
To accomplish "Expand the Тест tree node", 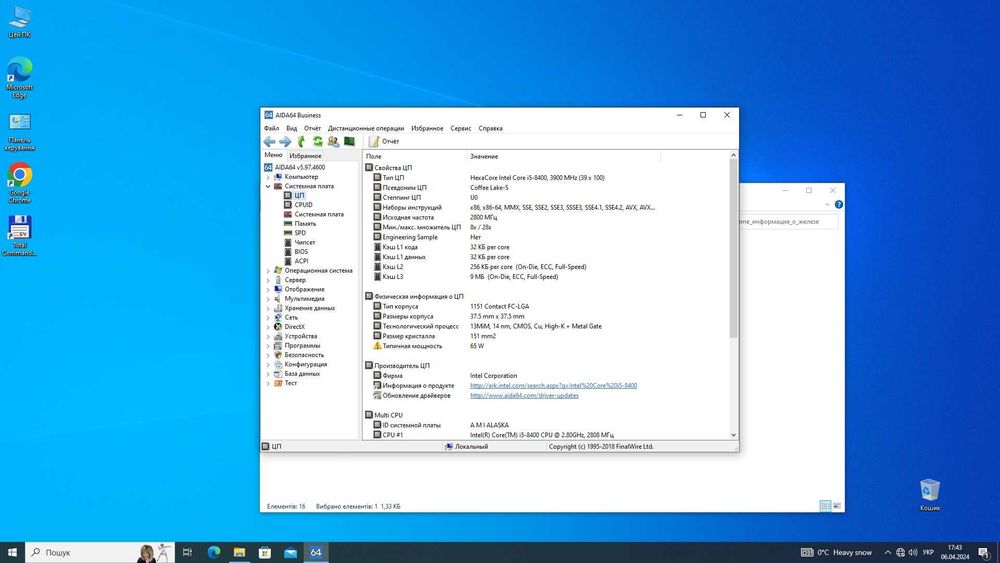I will click(268, 383).
